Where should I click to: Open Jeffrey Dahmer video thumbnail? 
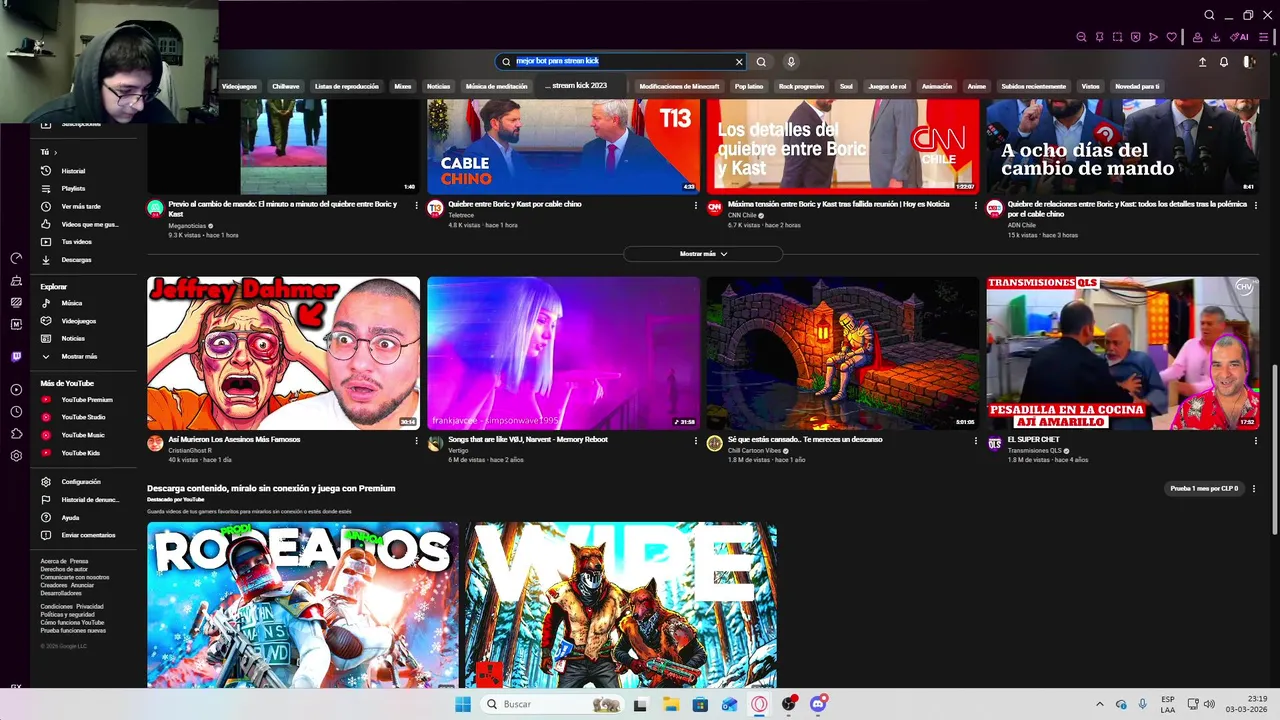tap(284, 353)
